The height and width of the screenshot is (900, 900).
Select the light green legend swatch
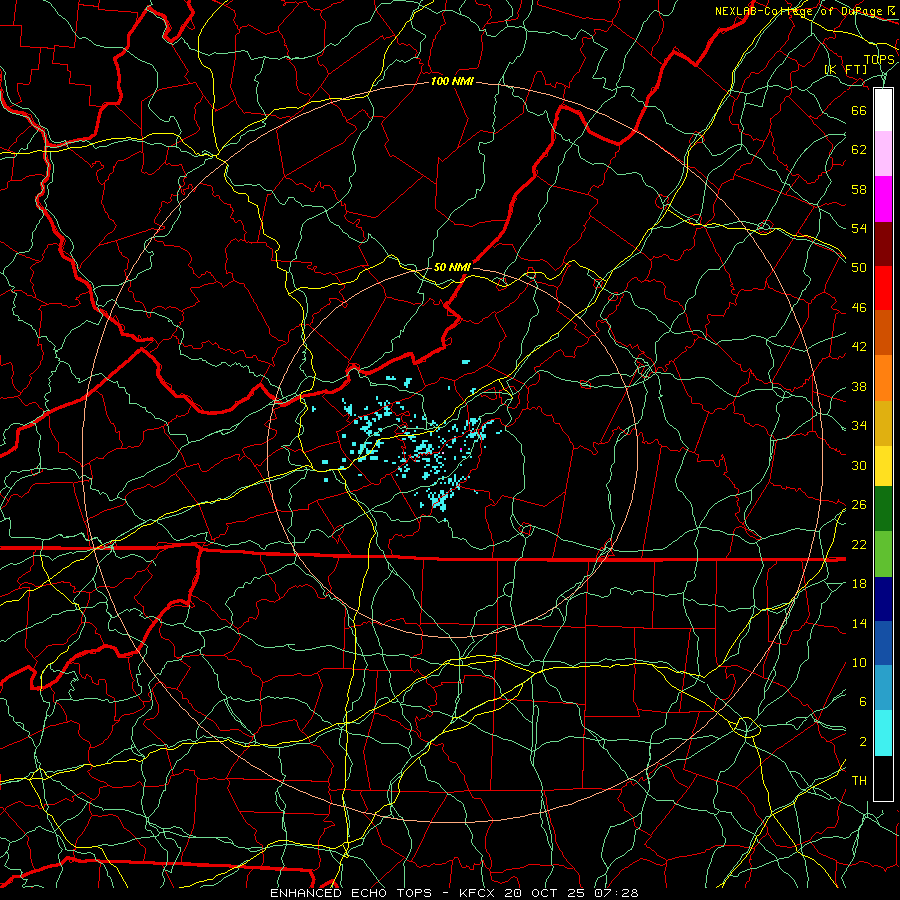[883, 554]
